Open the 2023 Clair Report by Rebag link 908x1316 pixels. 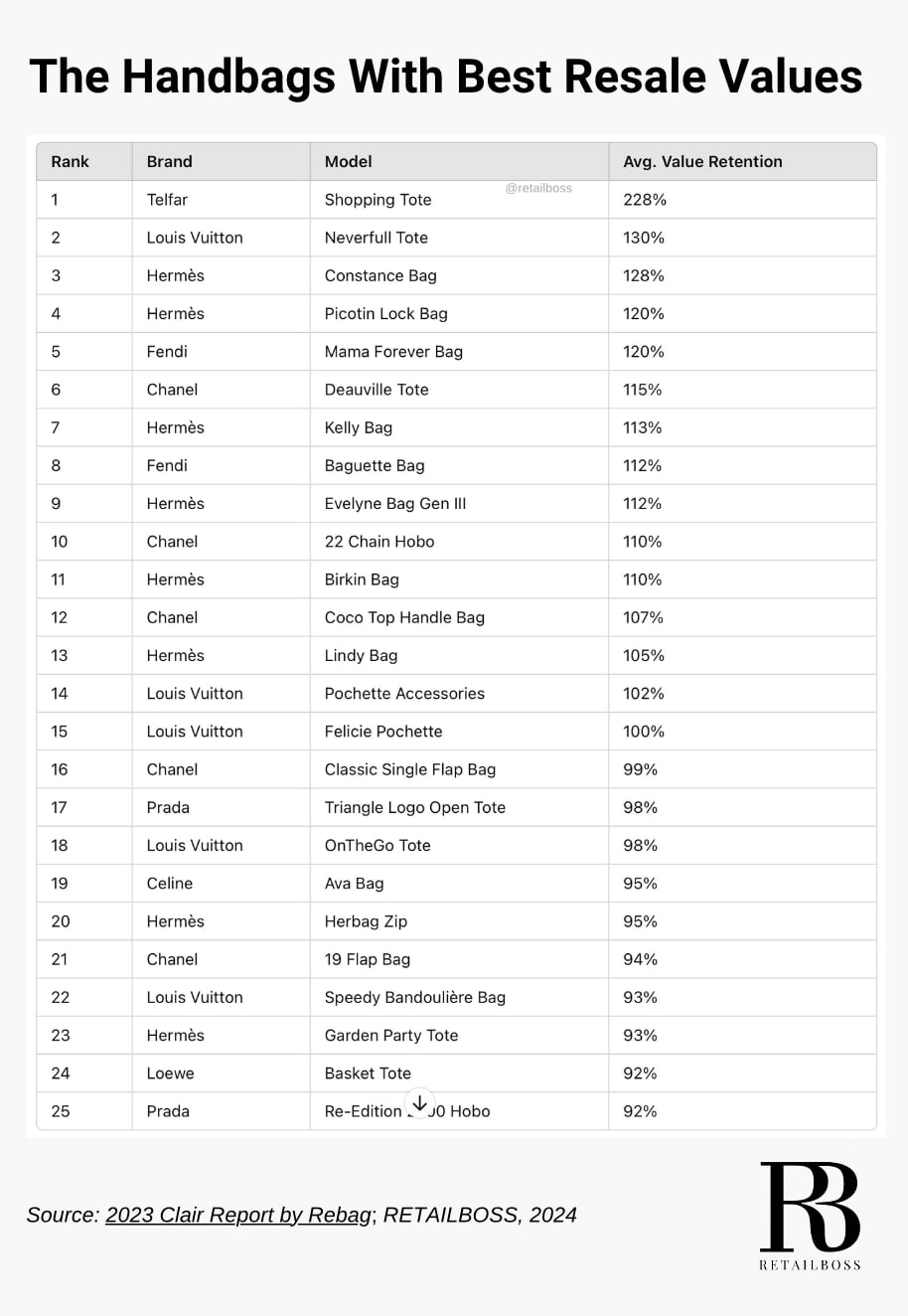point(238,1215)
